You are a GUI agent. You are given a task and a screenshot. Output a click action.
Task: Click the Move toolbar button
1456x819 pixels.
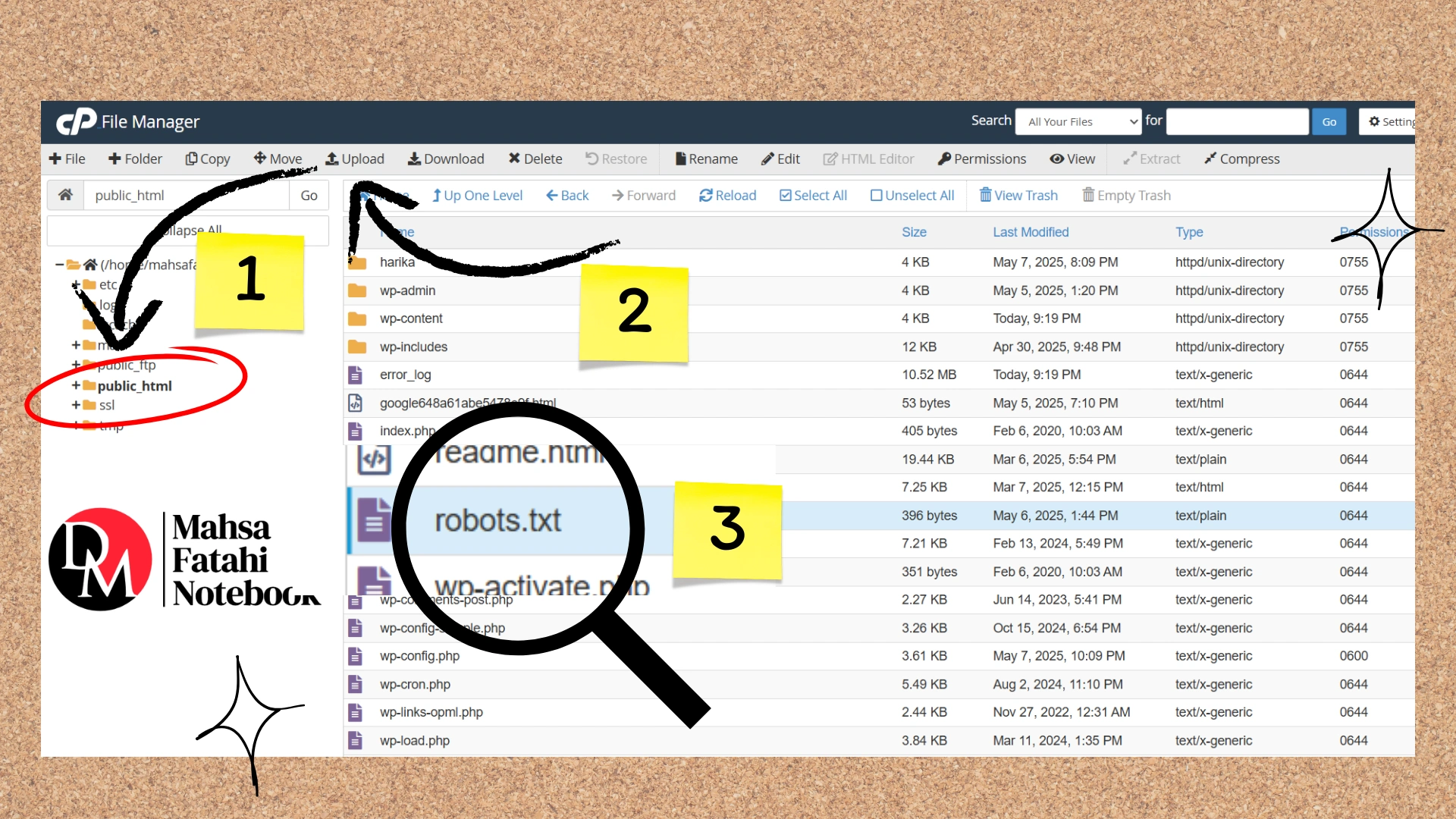[x=278, y=158]
